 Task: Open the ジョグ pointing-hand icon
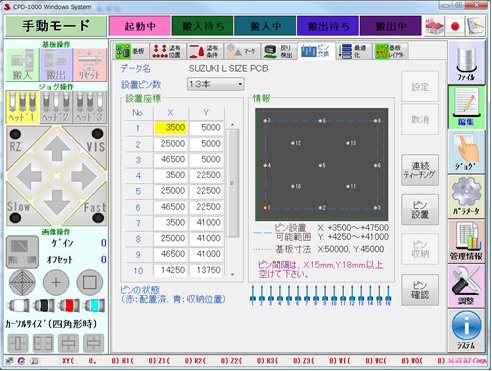(466, 152)
